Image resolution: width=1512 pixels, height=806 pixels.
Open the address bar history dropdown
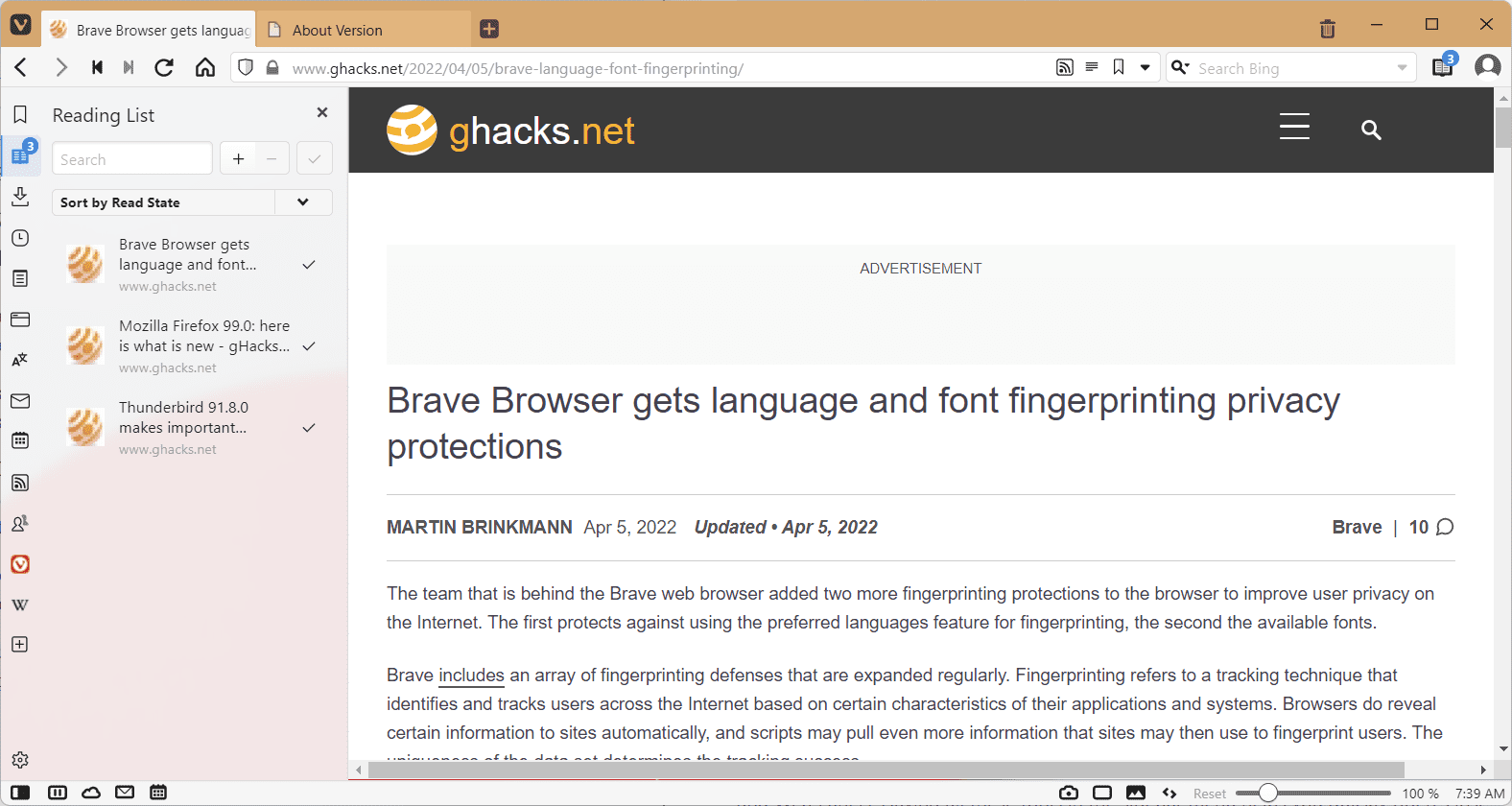coord(1145,68)
